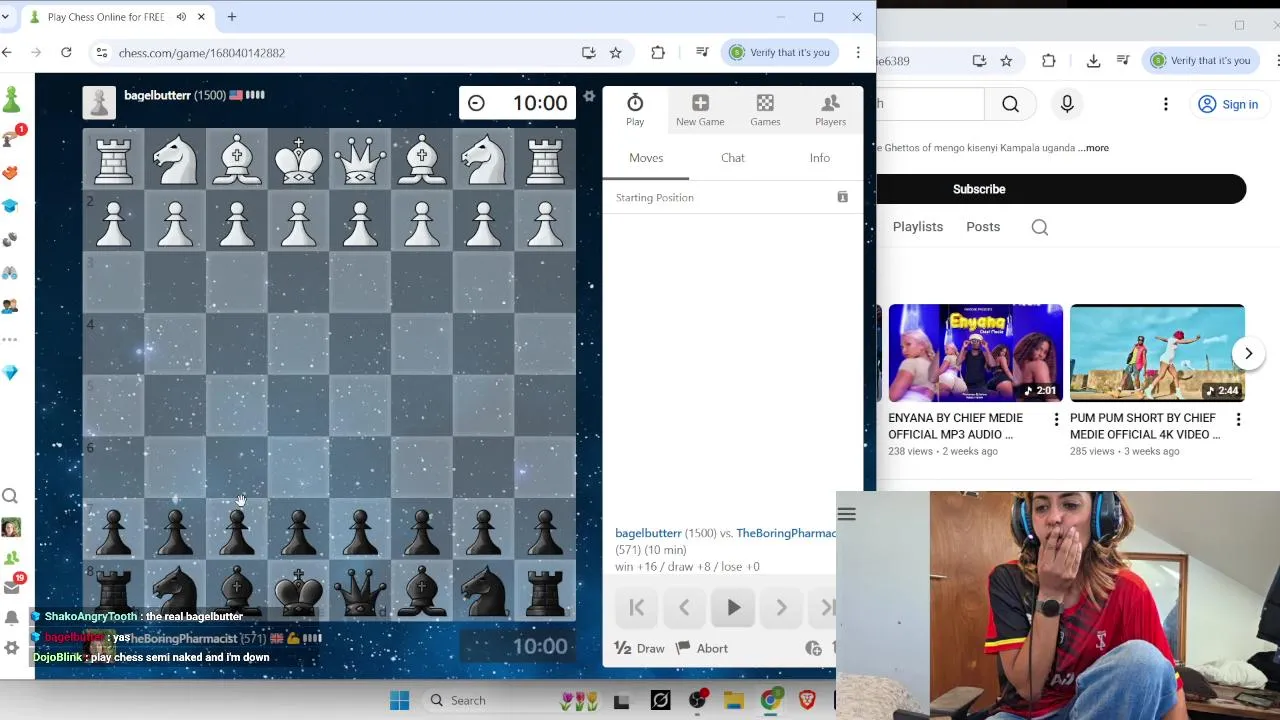1280x720 pixels.
Task: Open the Social people icon in sidebar
Action: tap(10, 306)
